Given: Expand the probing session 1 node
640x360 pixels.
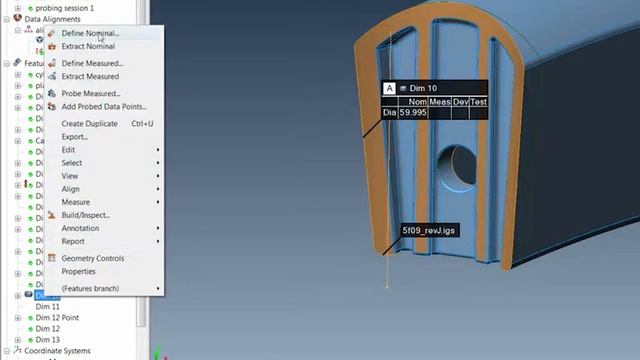Looking at the screenshot, I should pyautogui.click(x=18, y=8).
